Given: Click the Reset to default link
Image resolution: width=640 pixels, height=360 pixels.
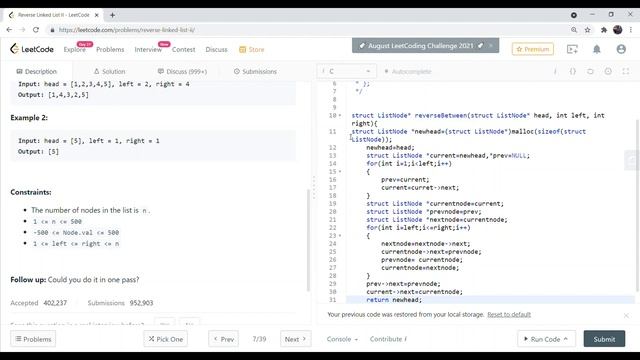Looking at the screenshot, I should pos(509,315).
